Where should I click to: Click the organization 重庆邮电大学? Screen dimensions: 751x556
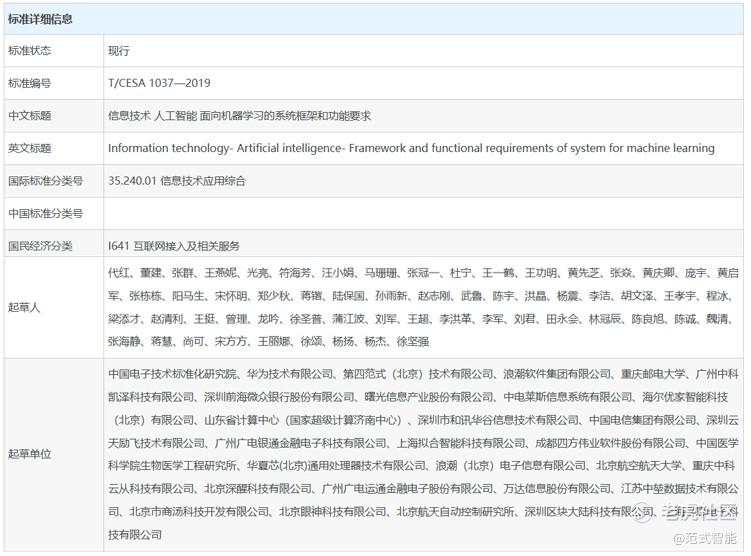point(653,374)
